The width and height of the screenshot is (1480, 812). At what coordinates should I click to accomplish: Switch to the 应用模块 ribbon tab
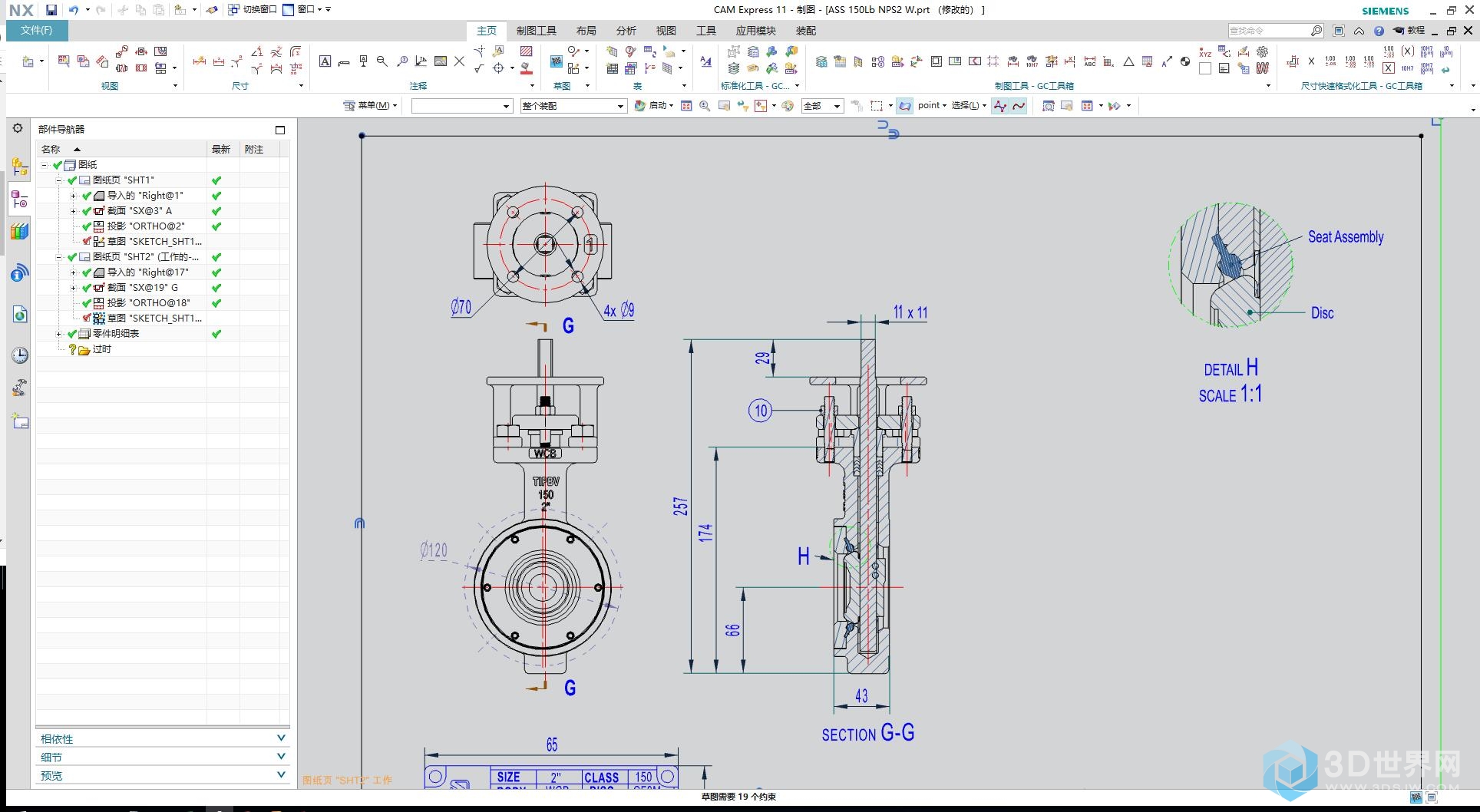[x=755, y=31]
